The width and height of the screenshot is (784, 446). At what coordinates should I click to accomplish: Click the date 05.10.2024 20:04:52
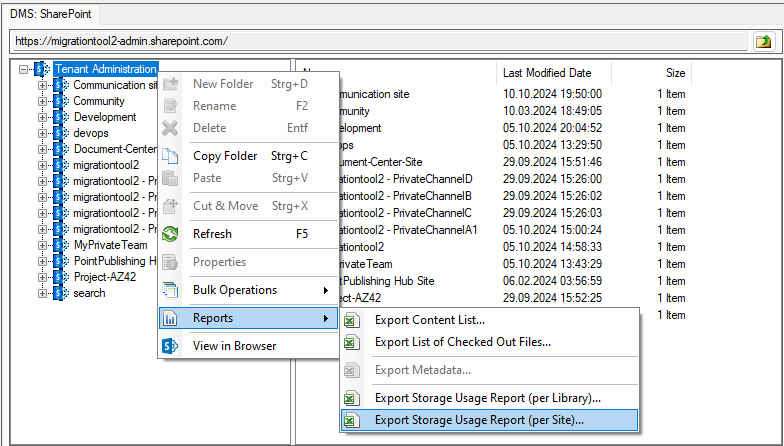pyautogui.click(x=552, y=128)
